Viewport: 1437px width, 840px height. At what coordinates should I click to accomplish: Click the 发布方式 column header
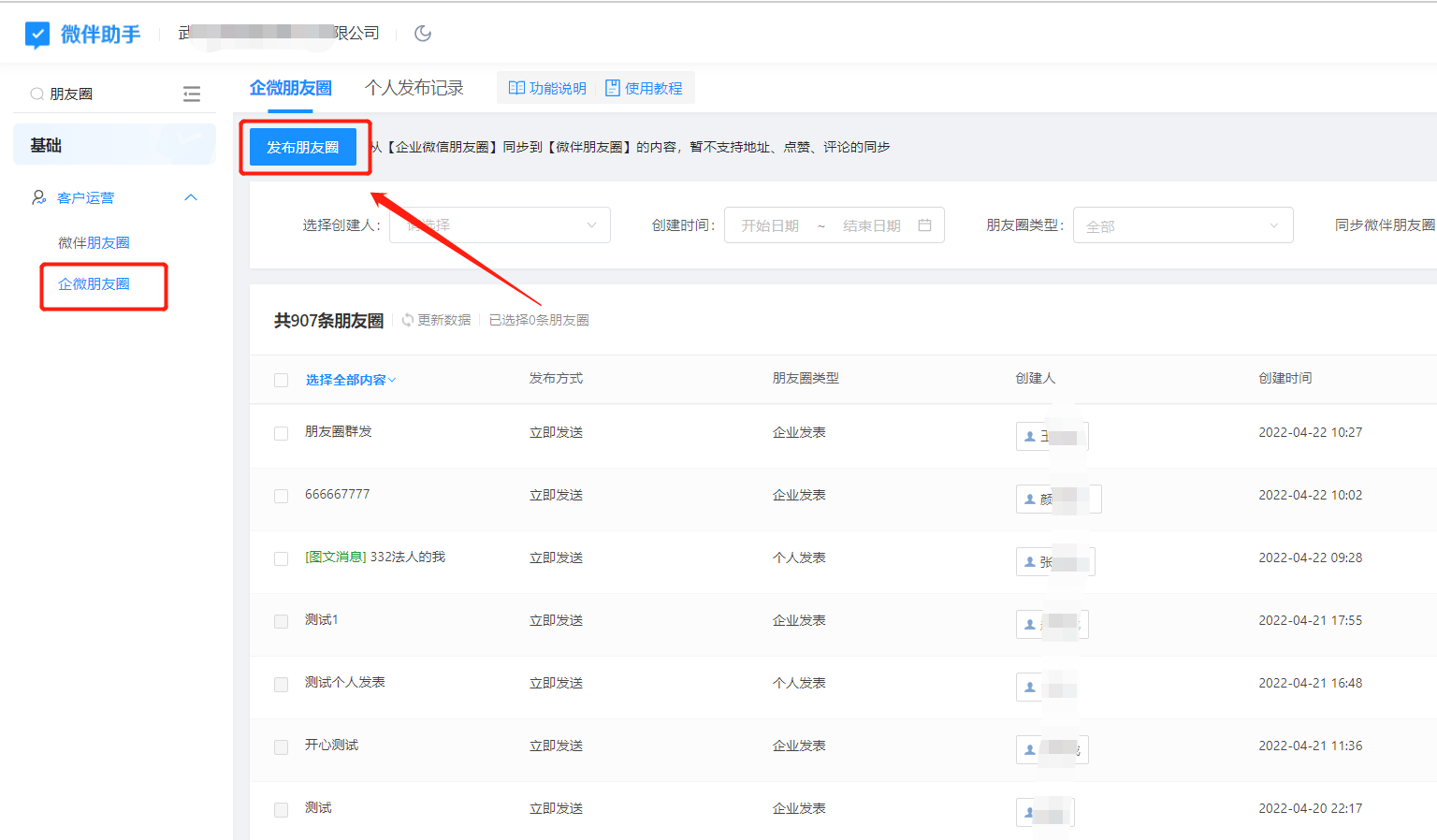click(x=556, y=378)
